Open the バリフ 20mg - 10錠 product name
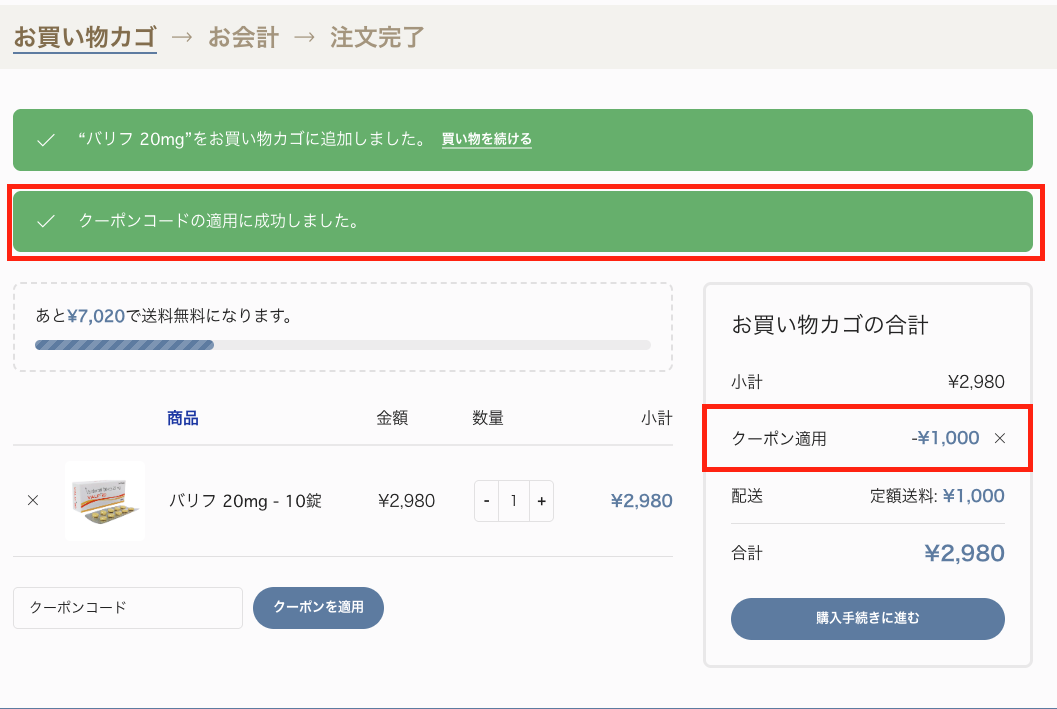This screenshot has width=1057, height=709. pyautogui.click(x=244, y=501)
